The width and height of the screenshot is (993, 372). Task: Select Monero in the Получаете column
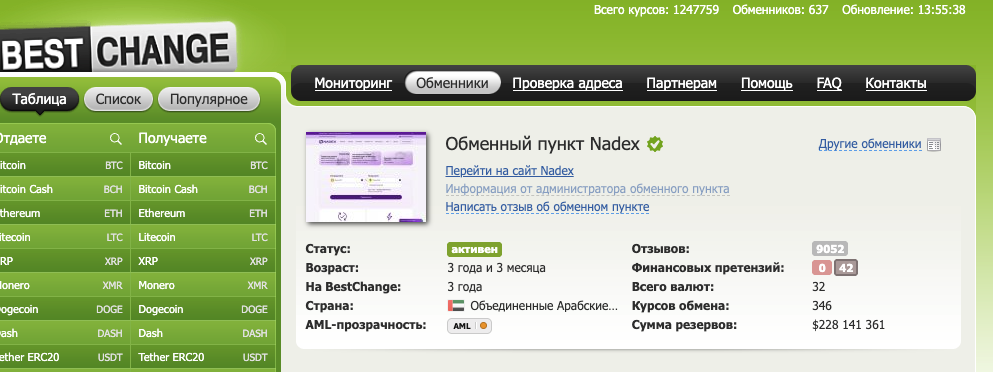(x=203, y=285)
